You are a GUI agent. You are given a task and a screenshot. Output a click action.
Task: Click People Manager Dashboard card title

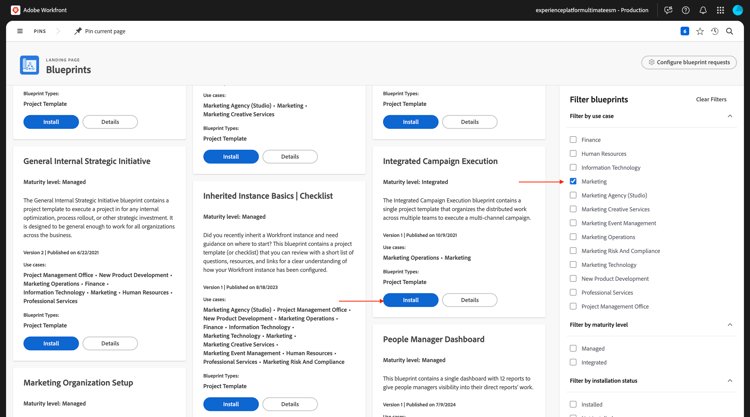pos(433,340)
